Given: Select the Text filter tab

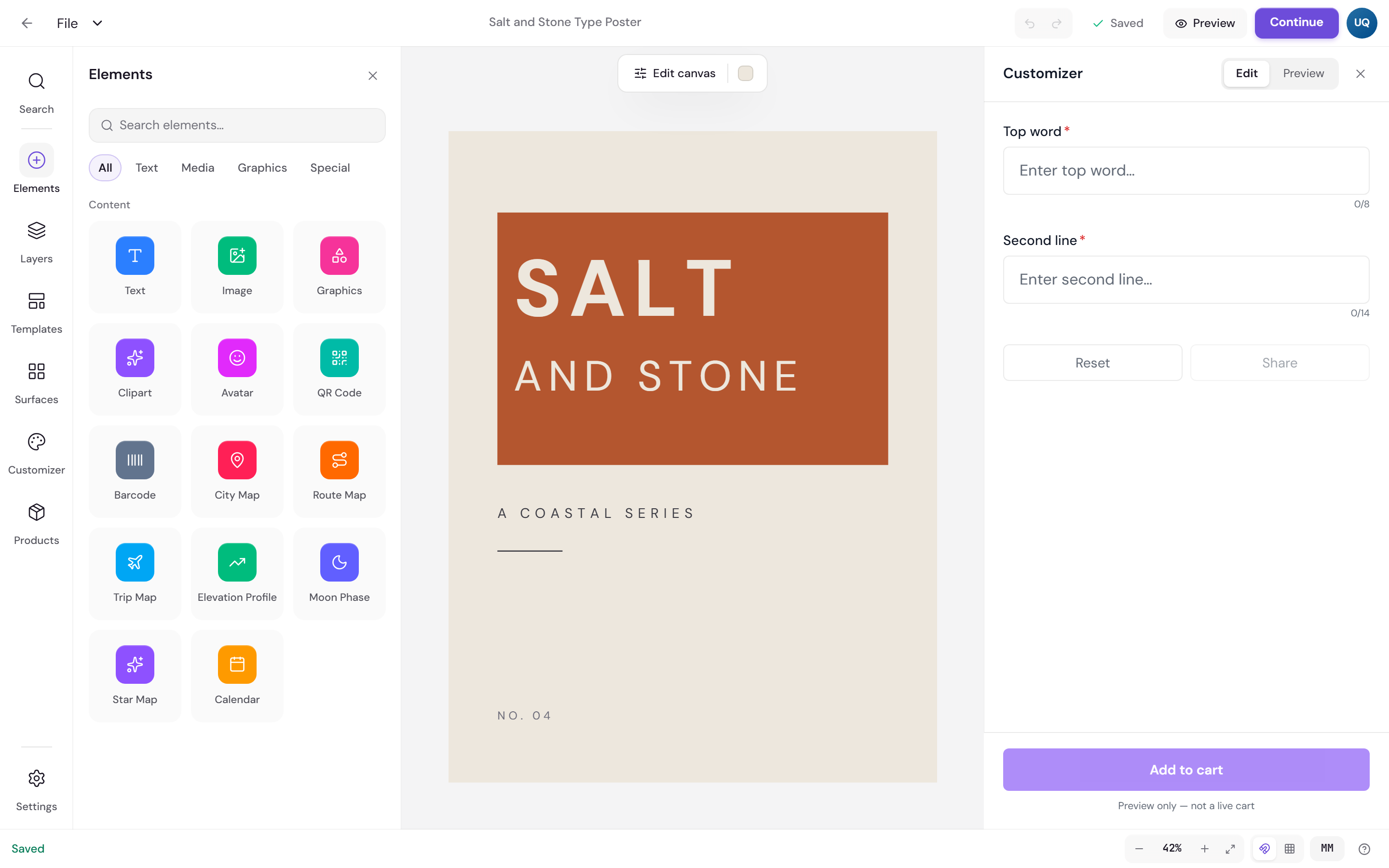Looking at the screenshot, I should click(x=146, y=168).
